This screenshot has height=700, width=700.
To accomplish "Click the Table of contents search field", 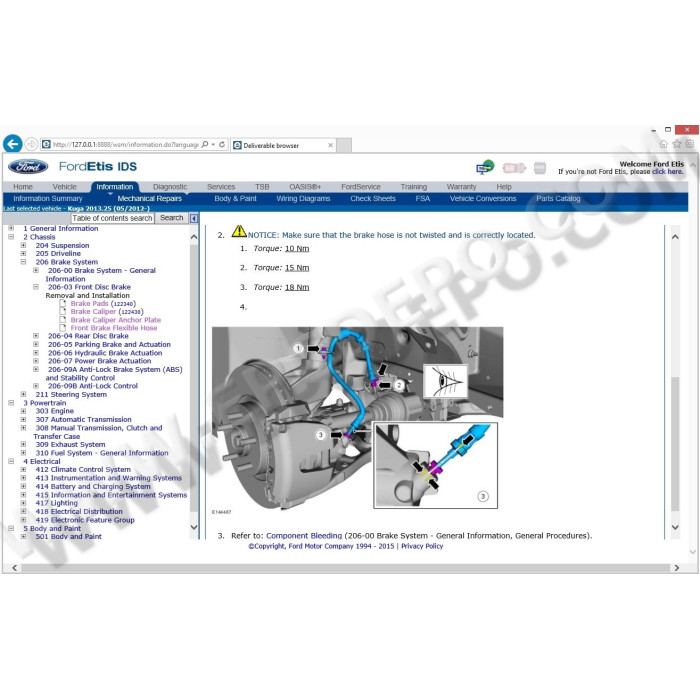I will click(x=112, y=218).
